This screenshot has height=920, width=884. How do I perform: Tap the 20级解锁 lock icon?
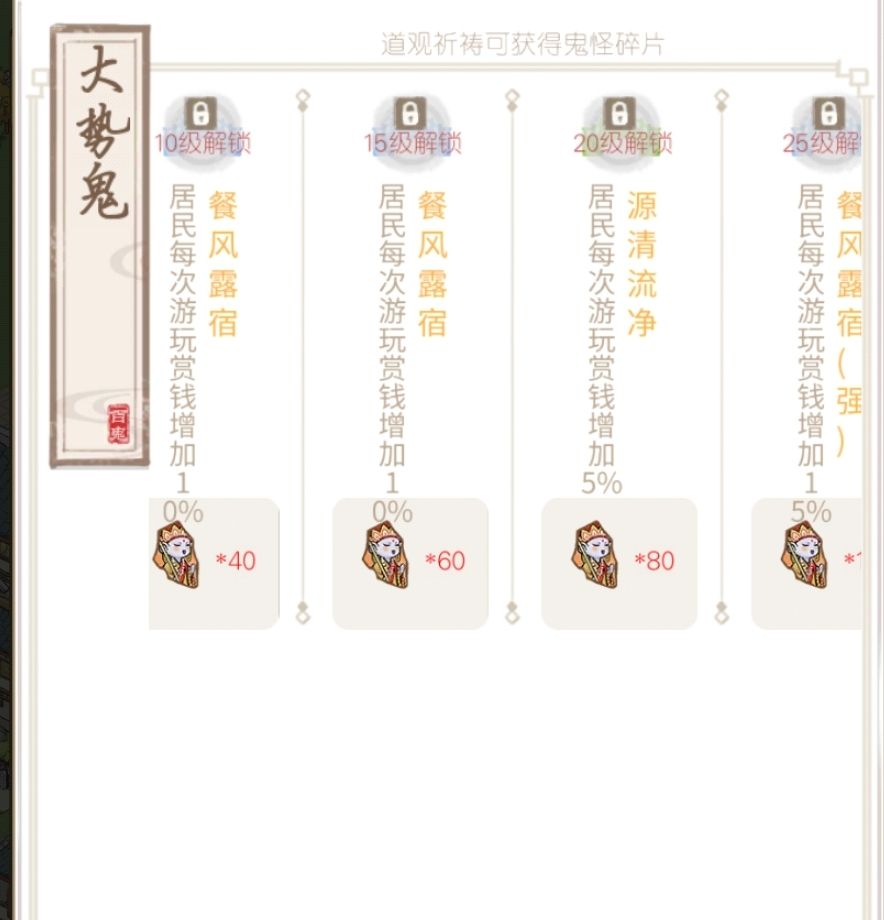(x=620, y=113)
